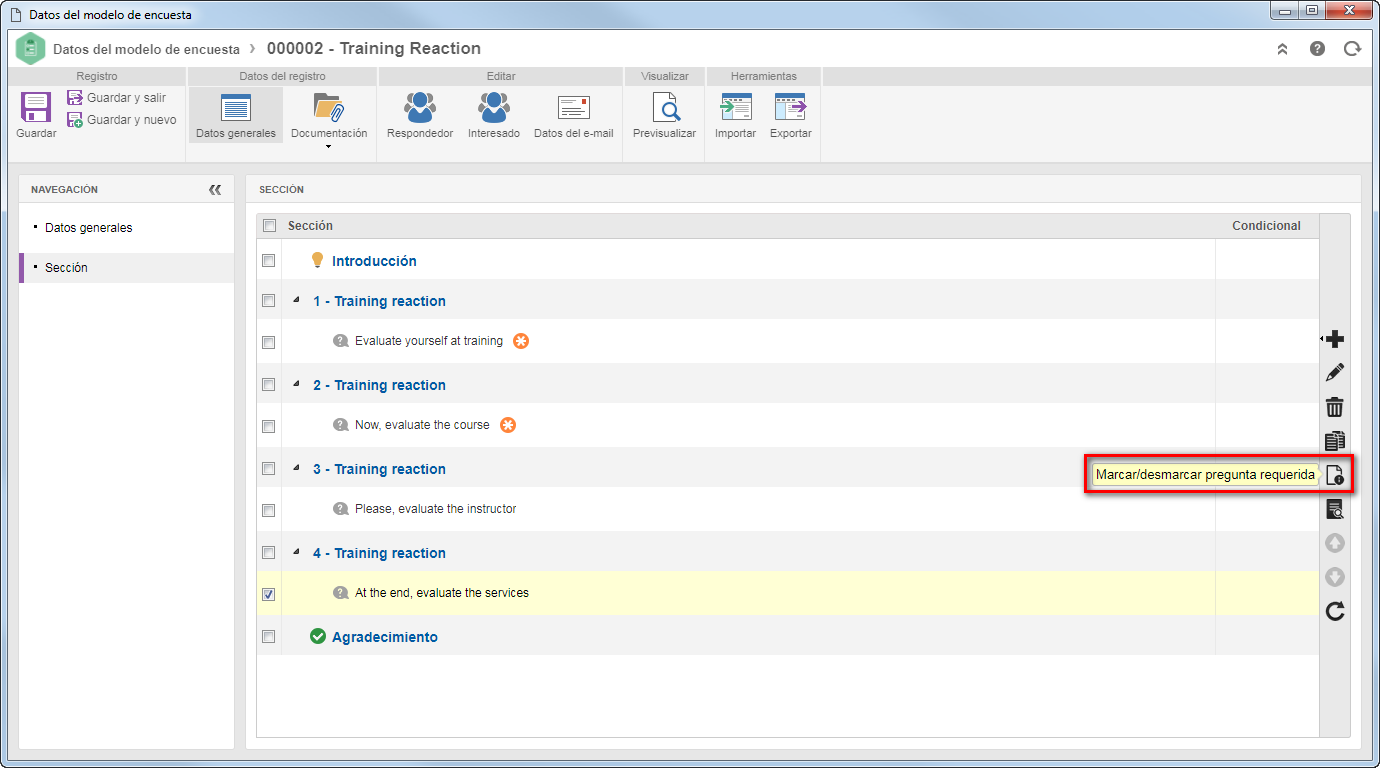
Task: Toggle required question marker icon
Action: coord(1334,475)
